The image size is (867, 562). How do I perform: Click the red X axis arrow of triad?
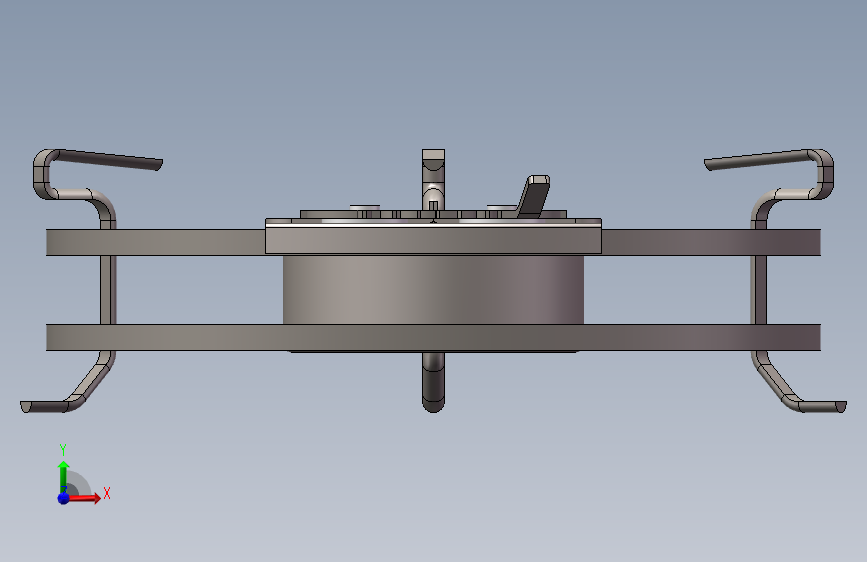[84, 498]
